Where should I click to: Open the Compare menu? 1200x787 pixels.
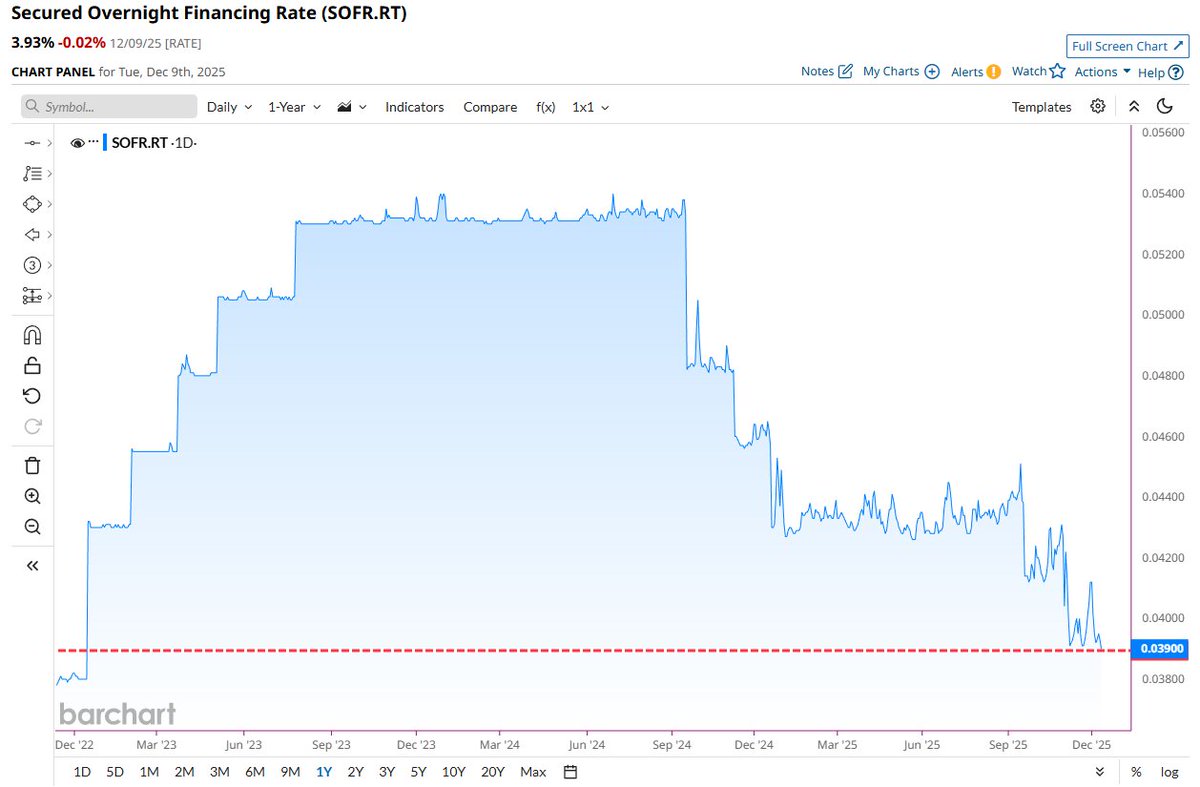[490, 107]
